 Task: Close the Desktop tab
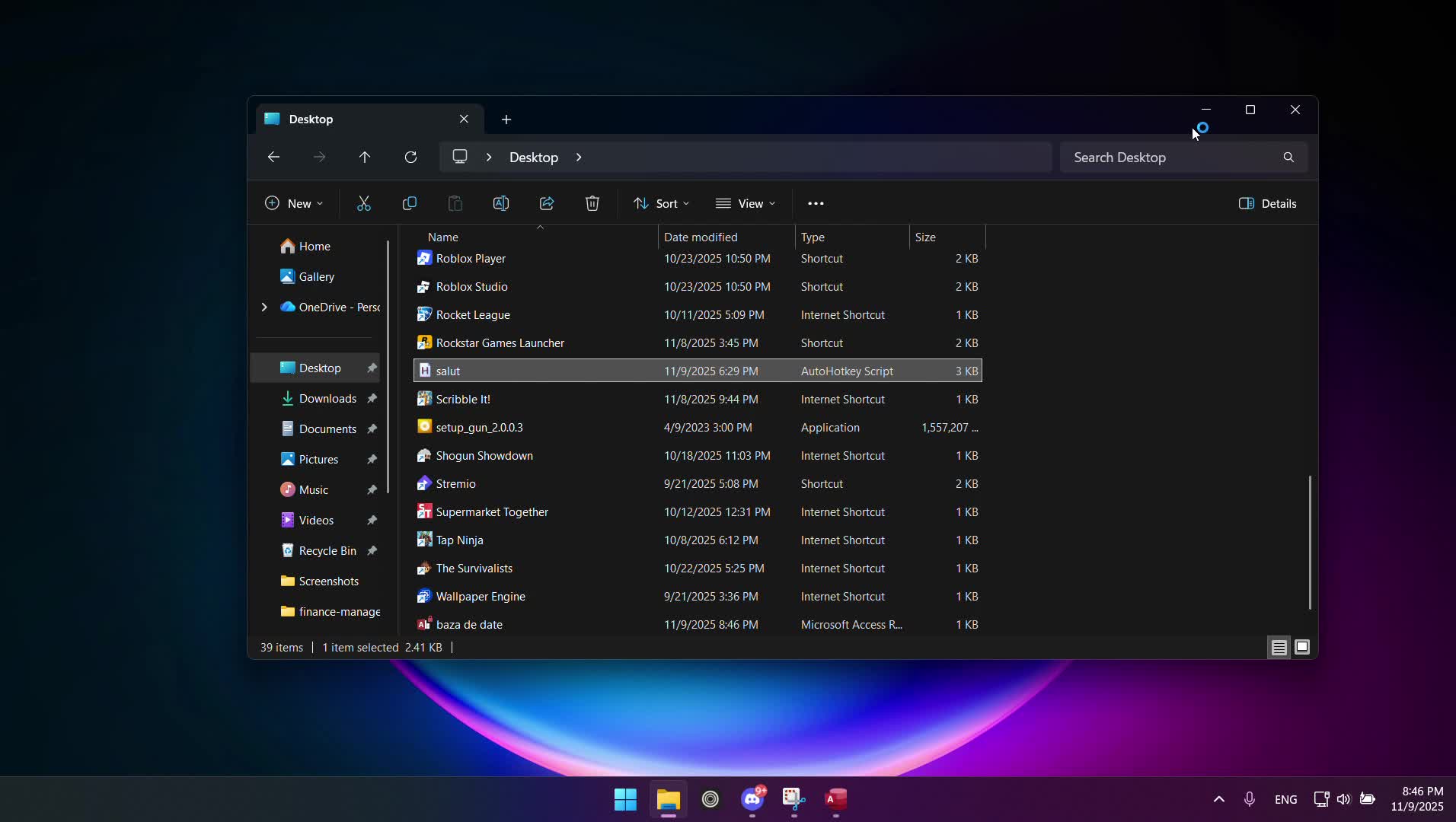(464, 119)
